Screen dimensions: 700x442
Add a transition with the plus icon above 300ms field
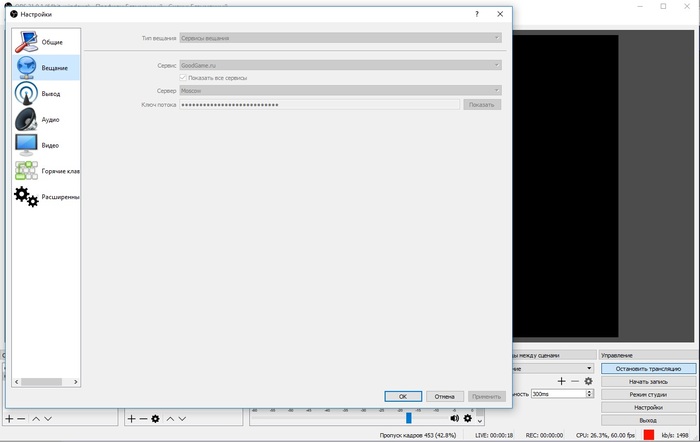tap(562, 381)
